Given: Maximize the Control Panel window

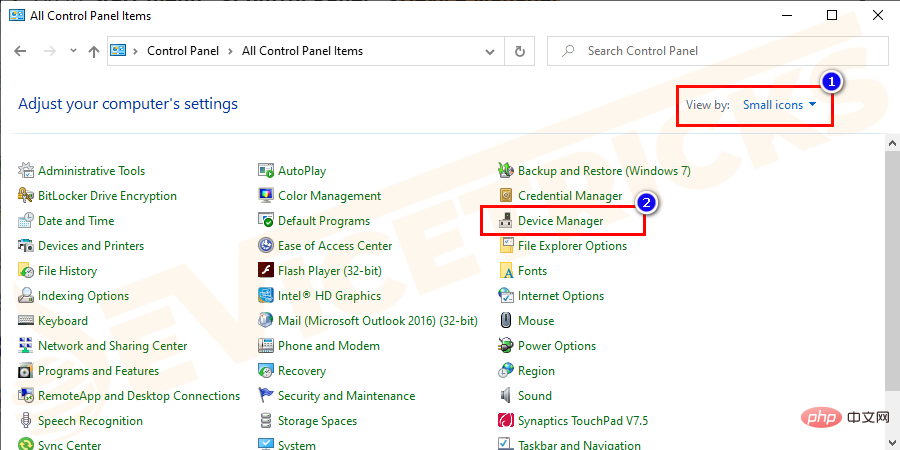Looking at the screenshot, I should pyautogui.click(x=832, y=15).
